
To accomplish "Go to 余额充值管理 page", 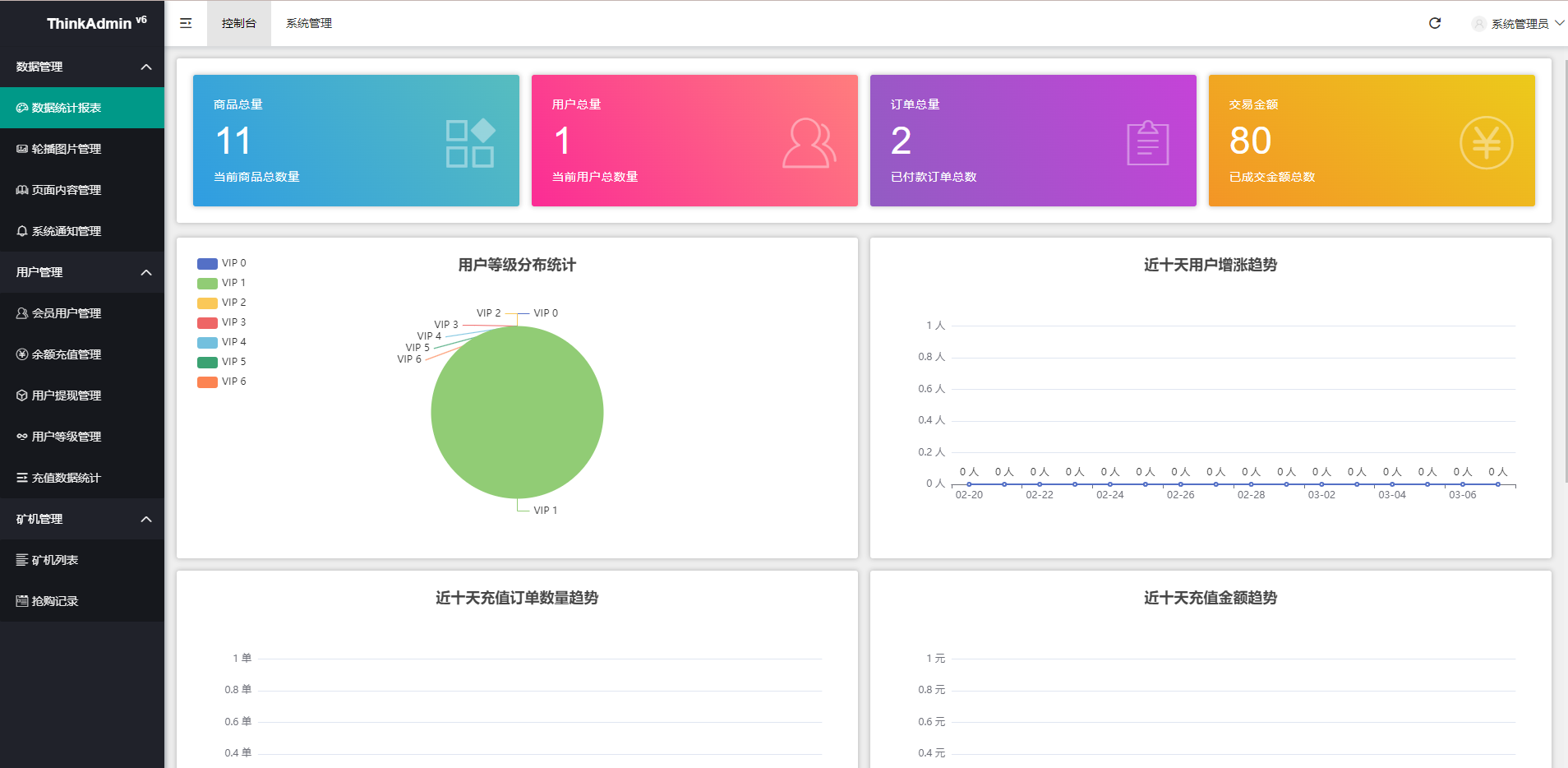I will 66,354.
